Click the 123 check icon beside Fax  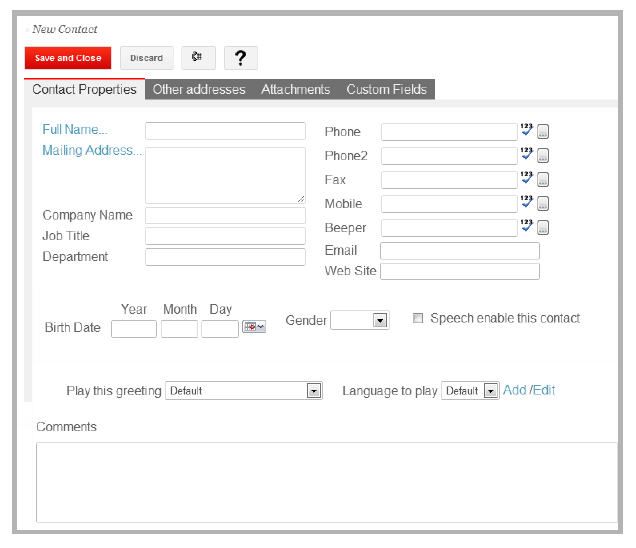pyautogui.click(x=527, y=178)
